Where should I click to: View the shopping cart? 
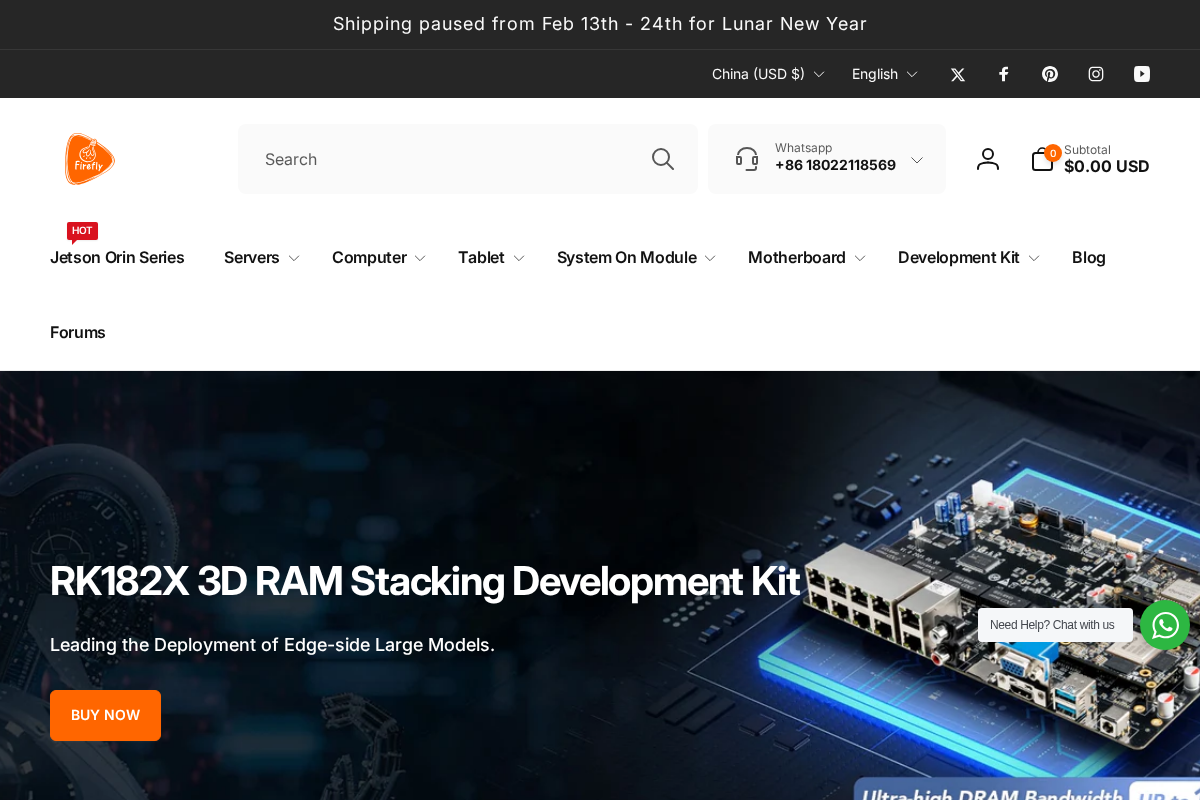[x=1040, y=158]
